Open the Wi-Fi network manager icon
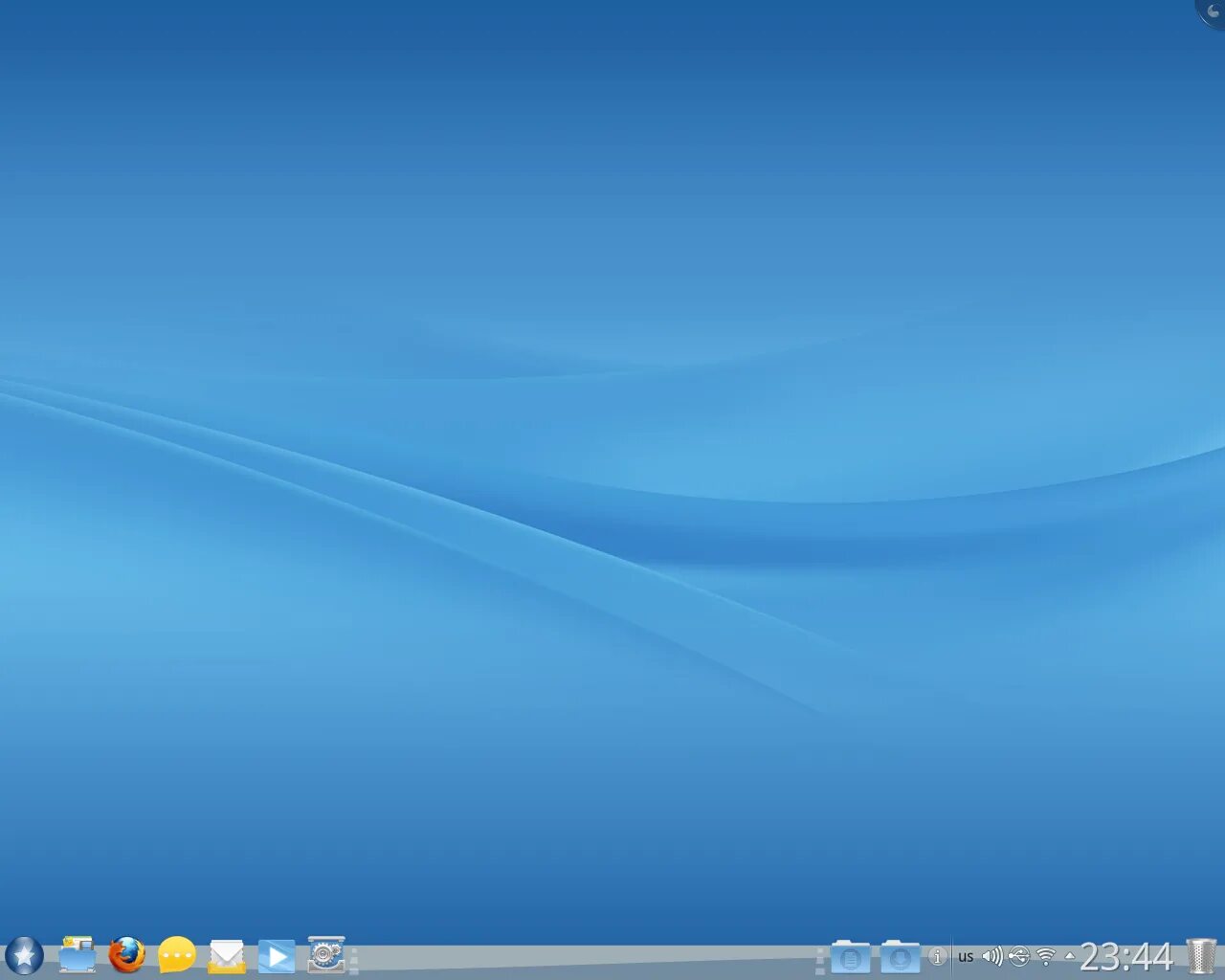Viewport: 1225px width, 980px height. coord(1046,956)
